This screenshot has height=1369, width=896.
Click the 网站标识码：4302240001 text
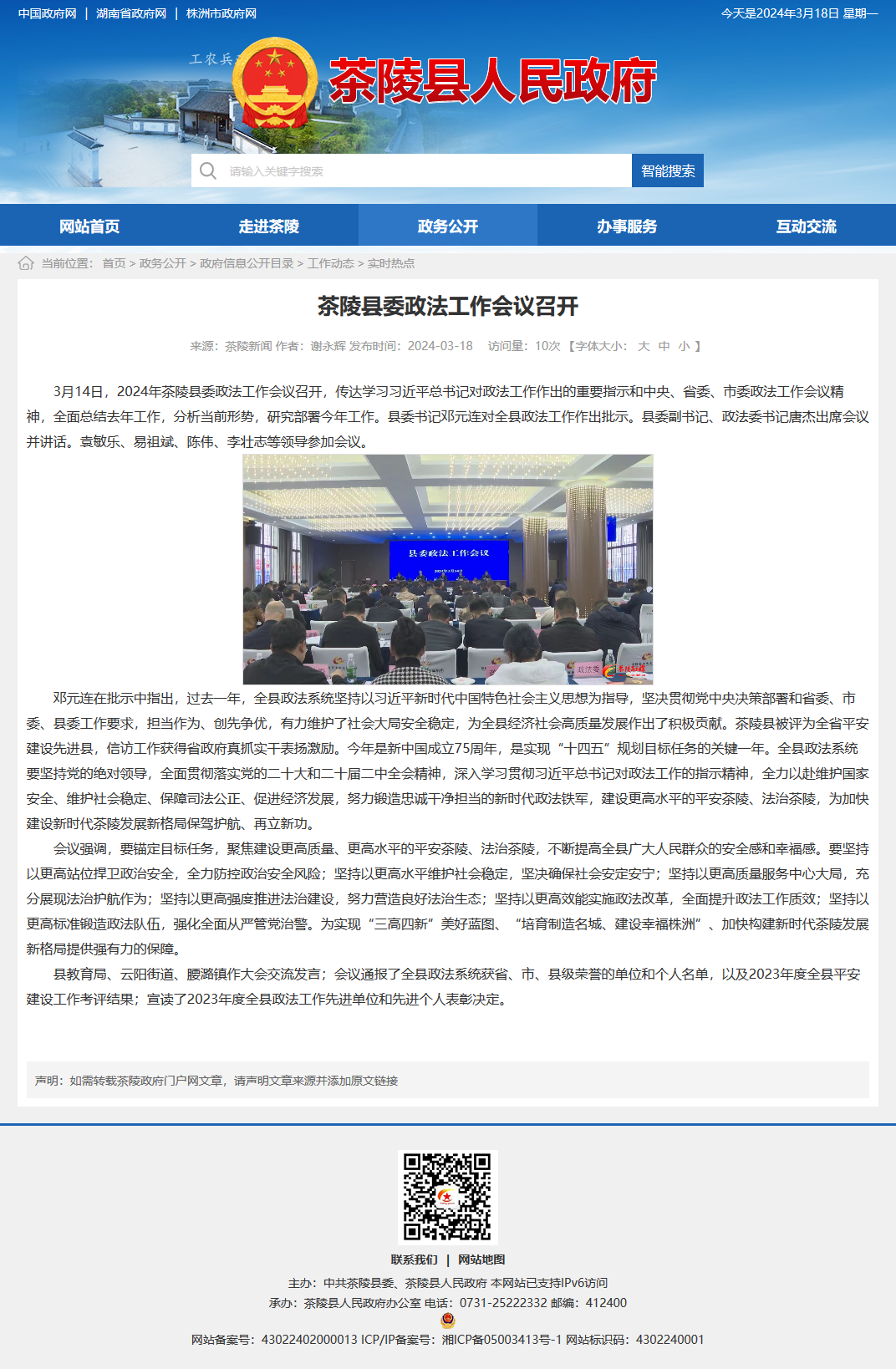635,1339
